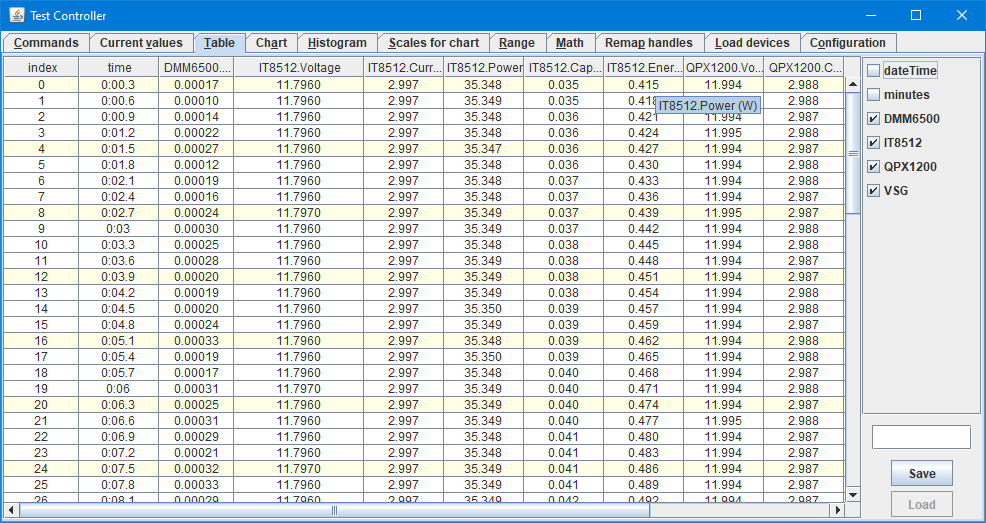Viewport: 986px width, 523px height.
Task: Select the time cell 0:07.8
Action: [x=119, y=485]
